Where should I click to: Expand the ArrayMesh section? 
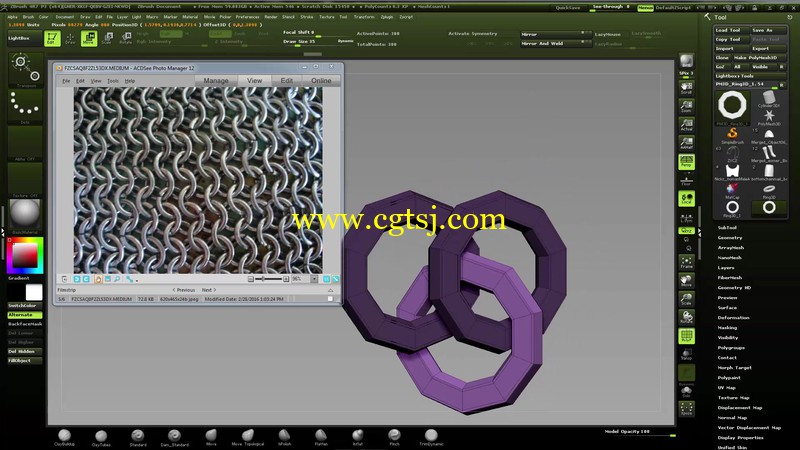coord(731,247)
